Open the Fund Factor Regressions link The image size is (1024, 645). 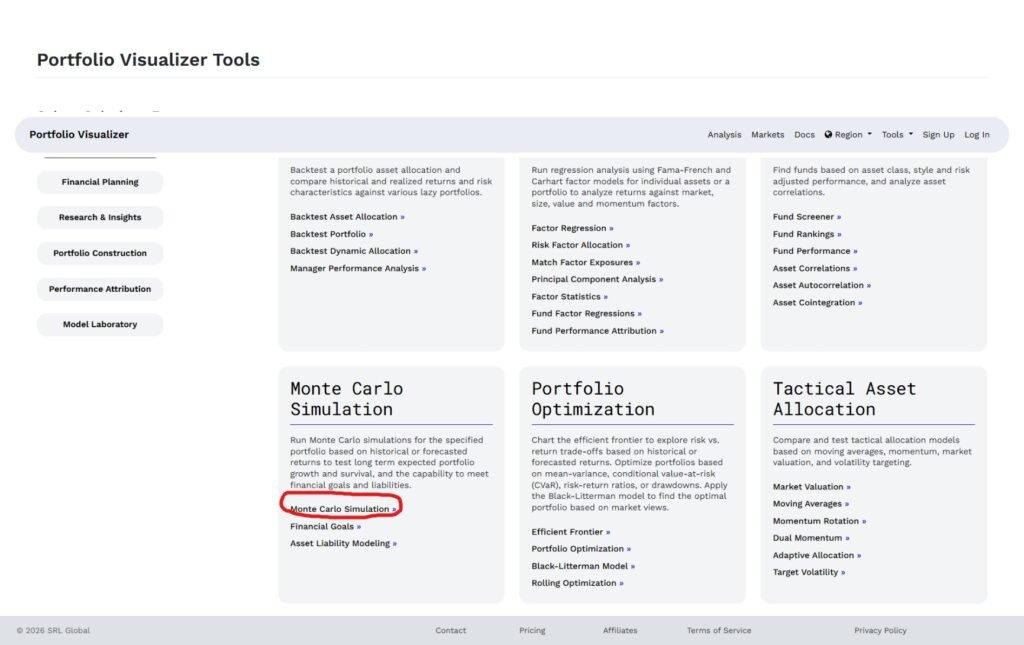point(586,313)
